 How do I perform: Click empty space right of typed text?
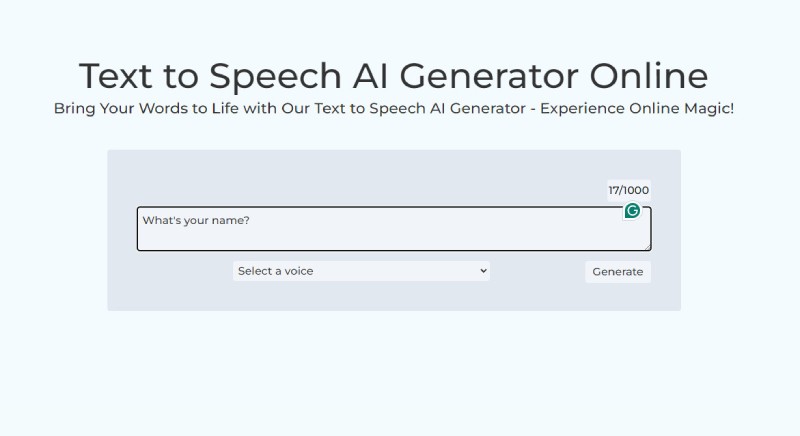430,222
